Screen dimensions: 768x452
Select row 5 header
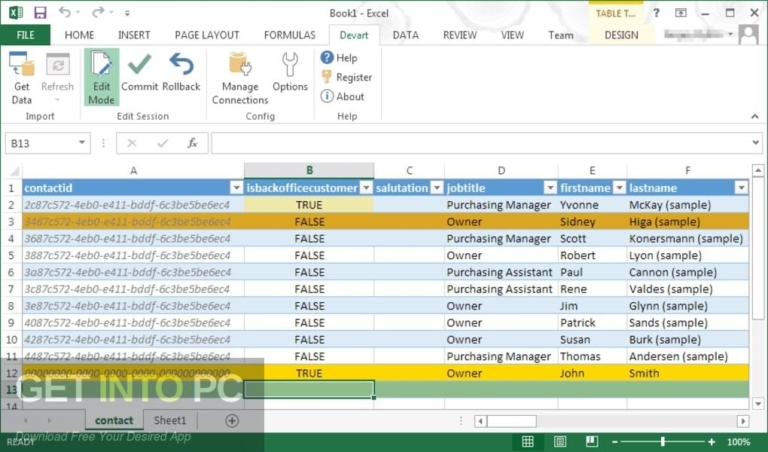click(x=11, y=256)
